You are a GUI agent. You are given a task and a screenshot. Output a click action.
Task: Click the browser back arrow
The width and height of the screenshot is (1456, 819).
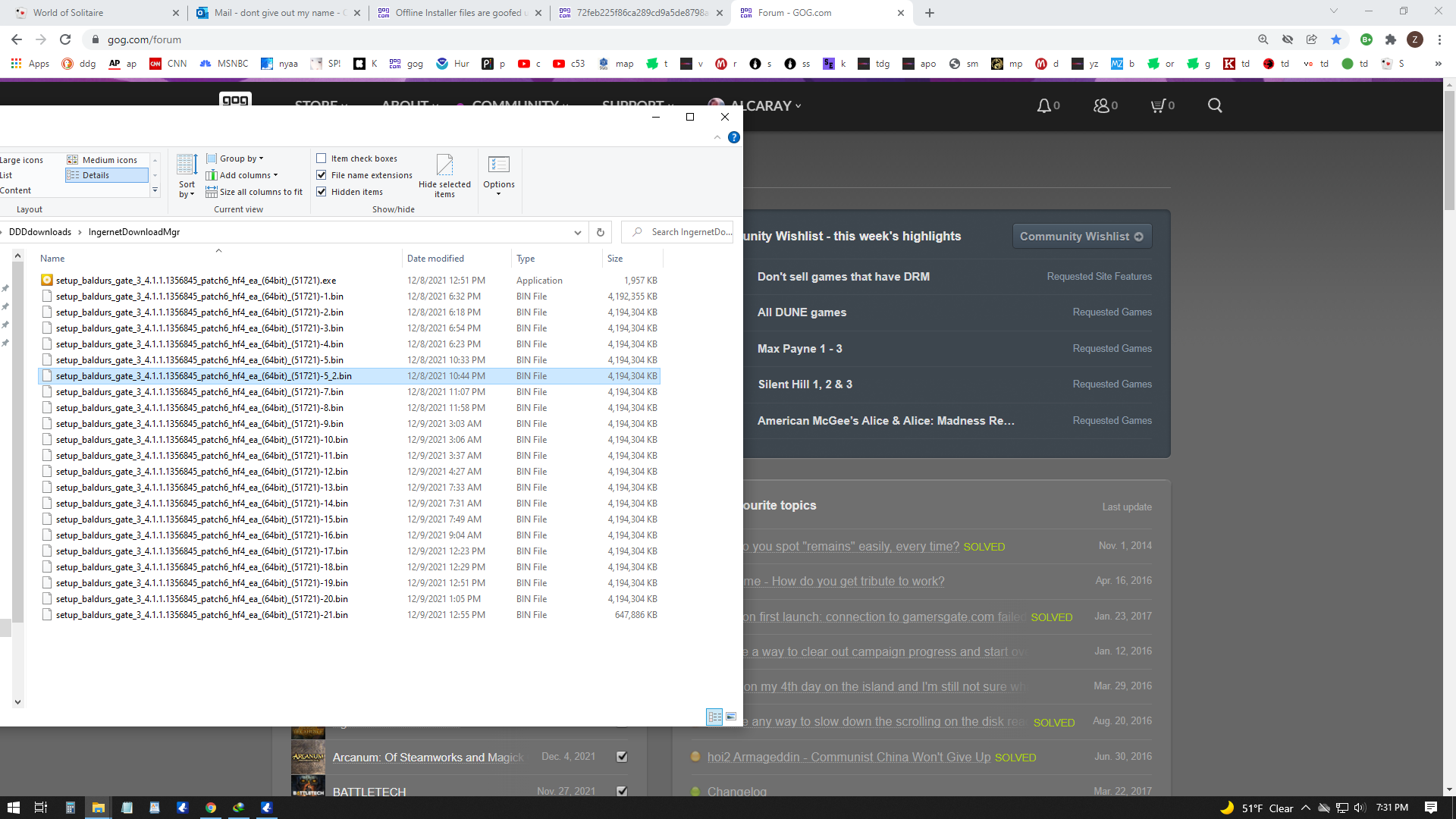[x=17, y=39]
